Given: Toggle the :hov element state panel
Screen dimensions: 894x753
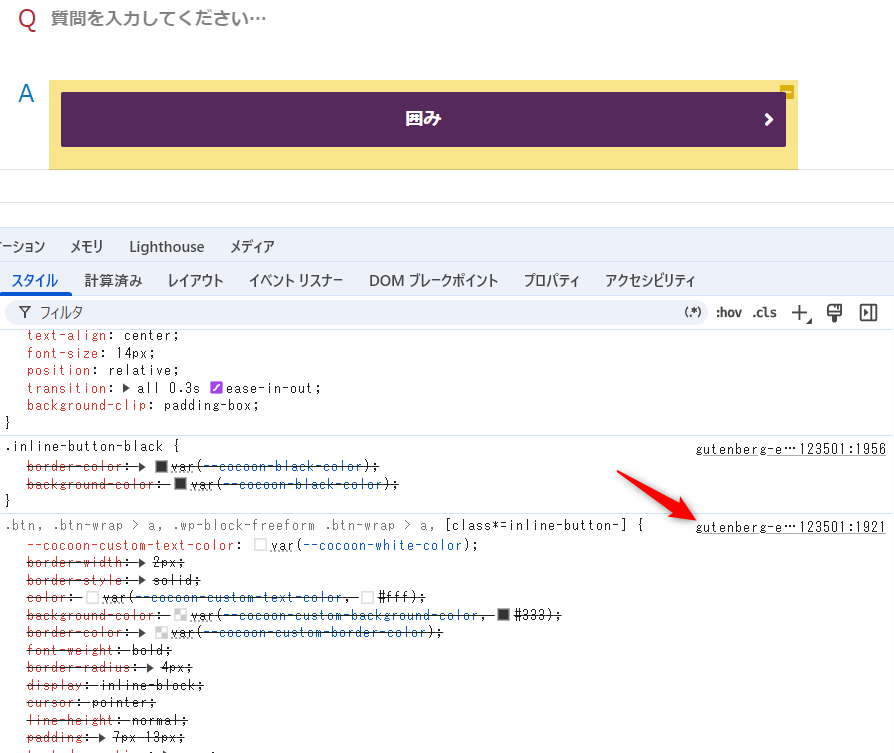Looking at the screenshot, I should pos(728,313).
